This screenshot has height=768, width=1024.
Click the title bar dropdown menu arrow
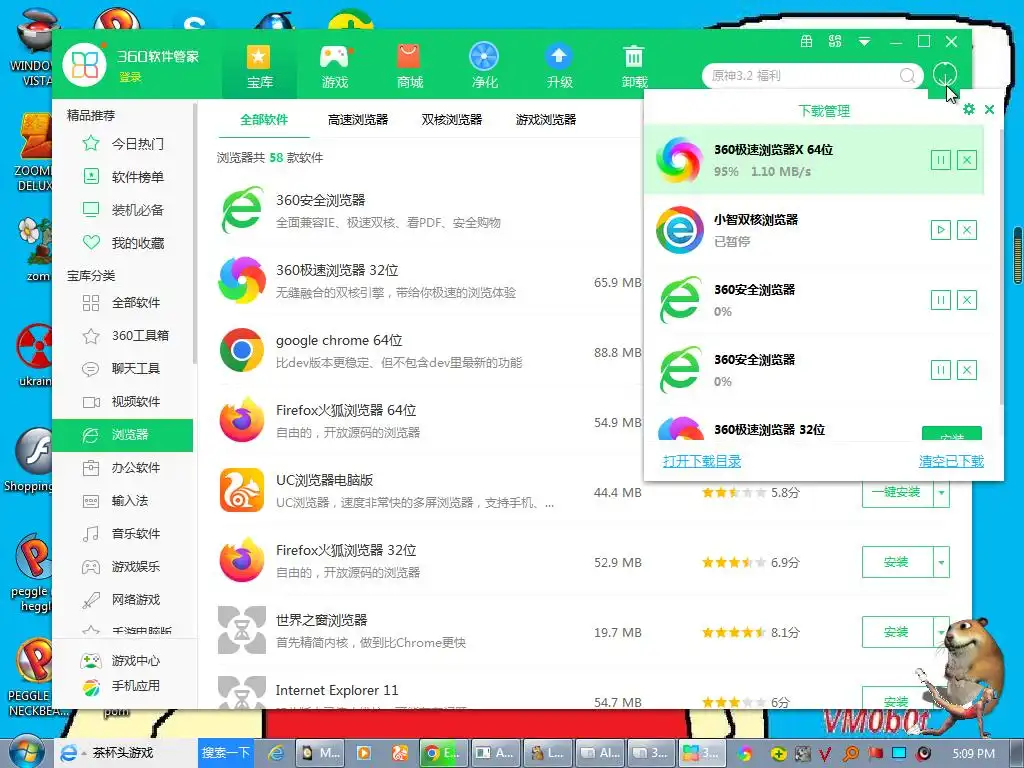pyautogui.click(x=864, y=42)
